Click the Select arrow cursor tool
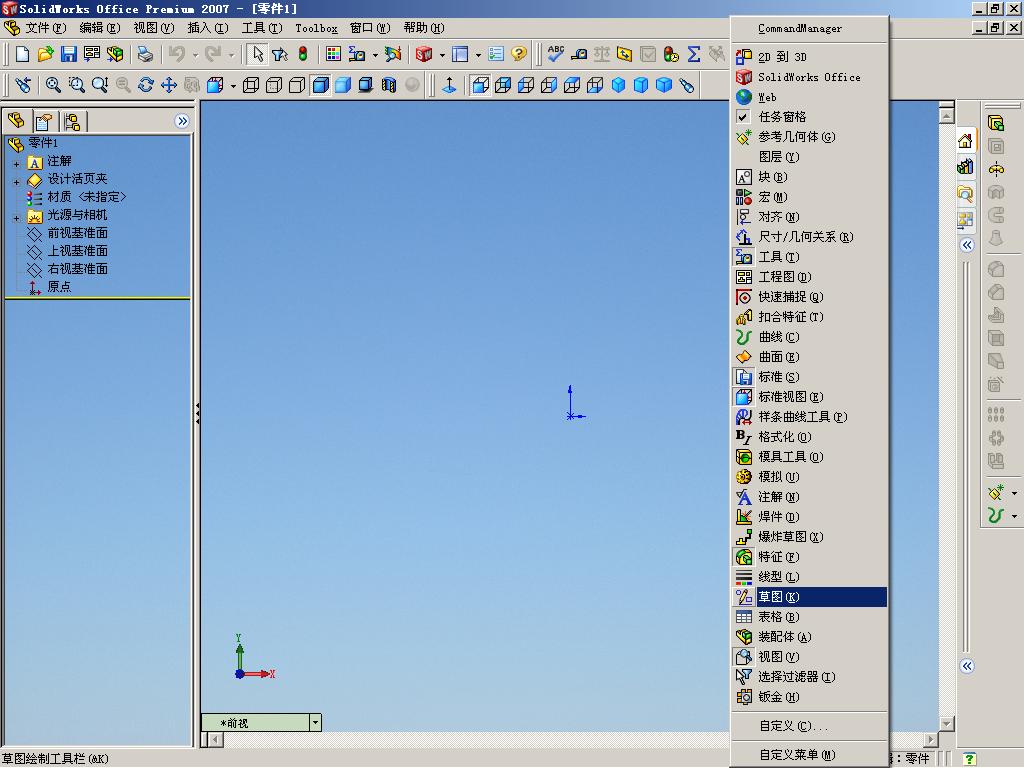Viewport: 1024px width, 768px height. point(257,54)
